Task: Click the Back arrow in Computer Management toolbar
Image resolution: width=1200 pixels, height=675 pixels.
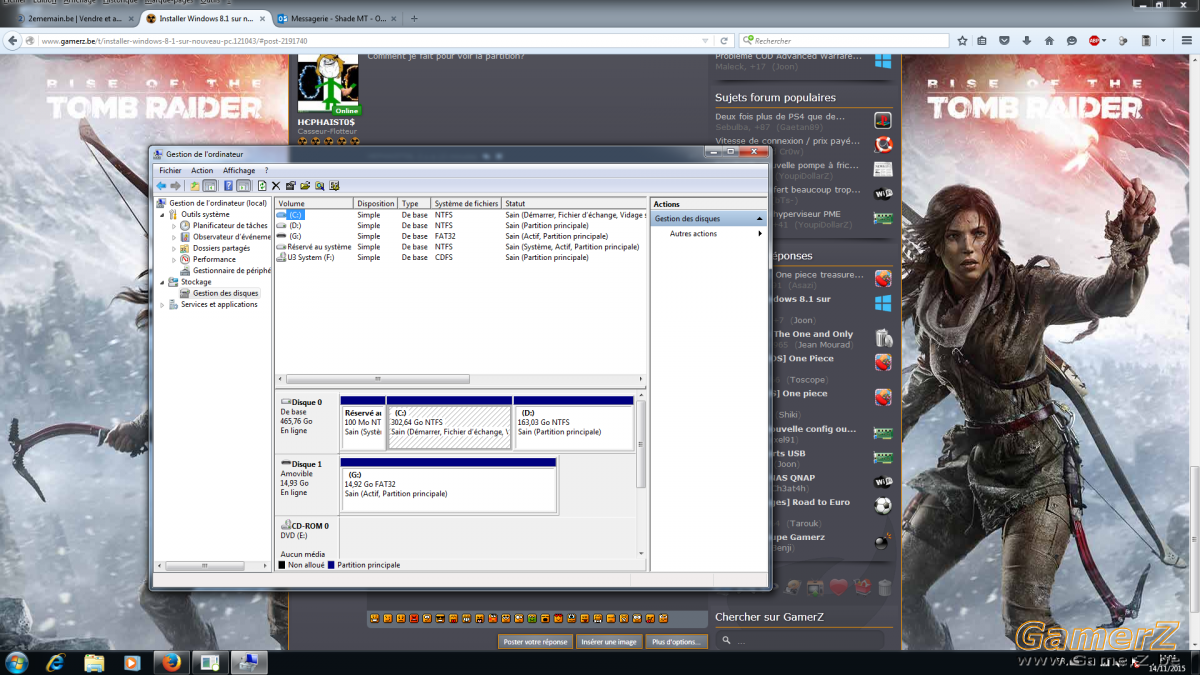Action: click(161, 186)
